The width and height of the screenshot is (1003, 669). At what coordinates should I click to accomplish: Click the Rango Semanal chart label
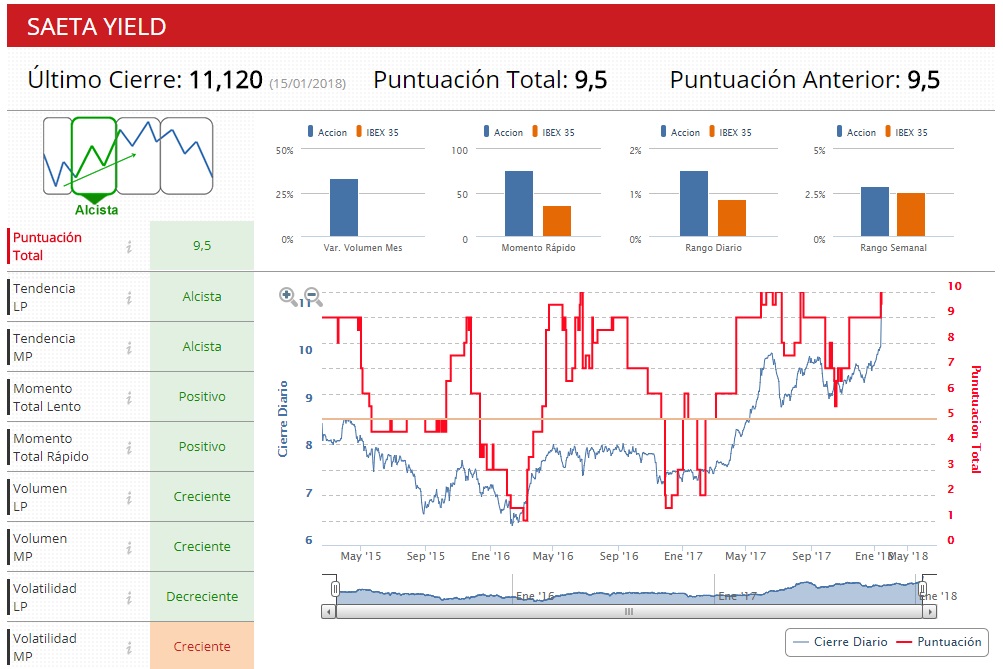(x=893, y=248)
